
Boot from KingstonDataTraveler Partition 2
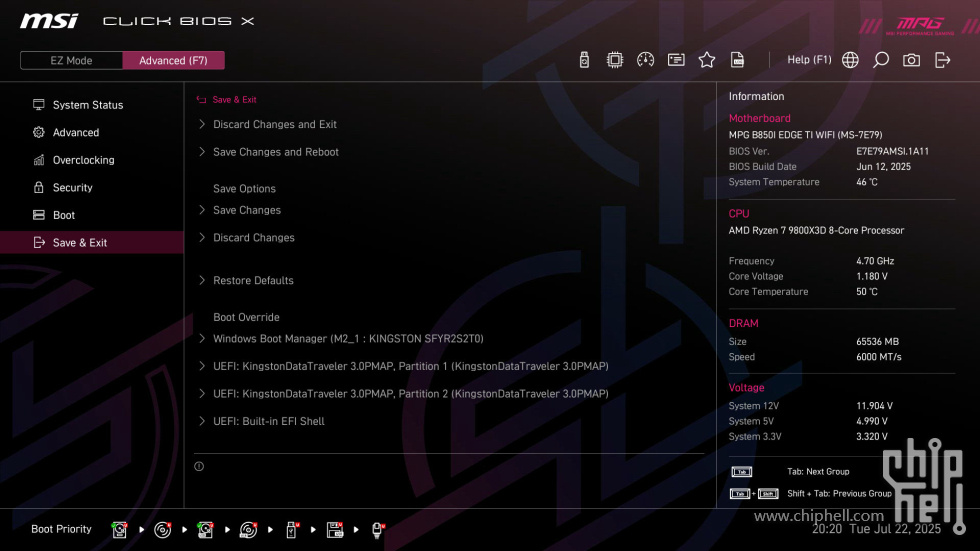click(411, 394)
